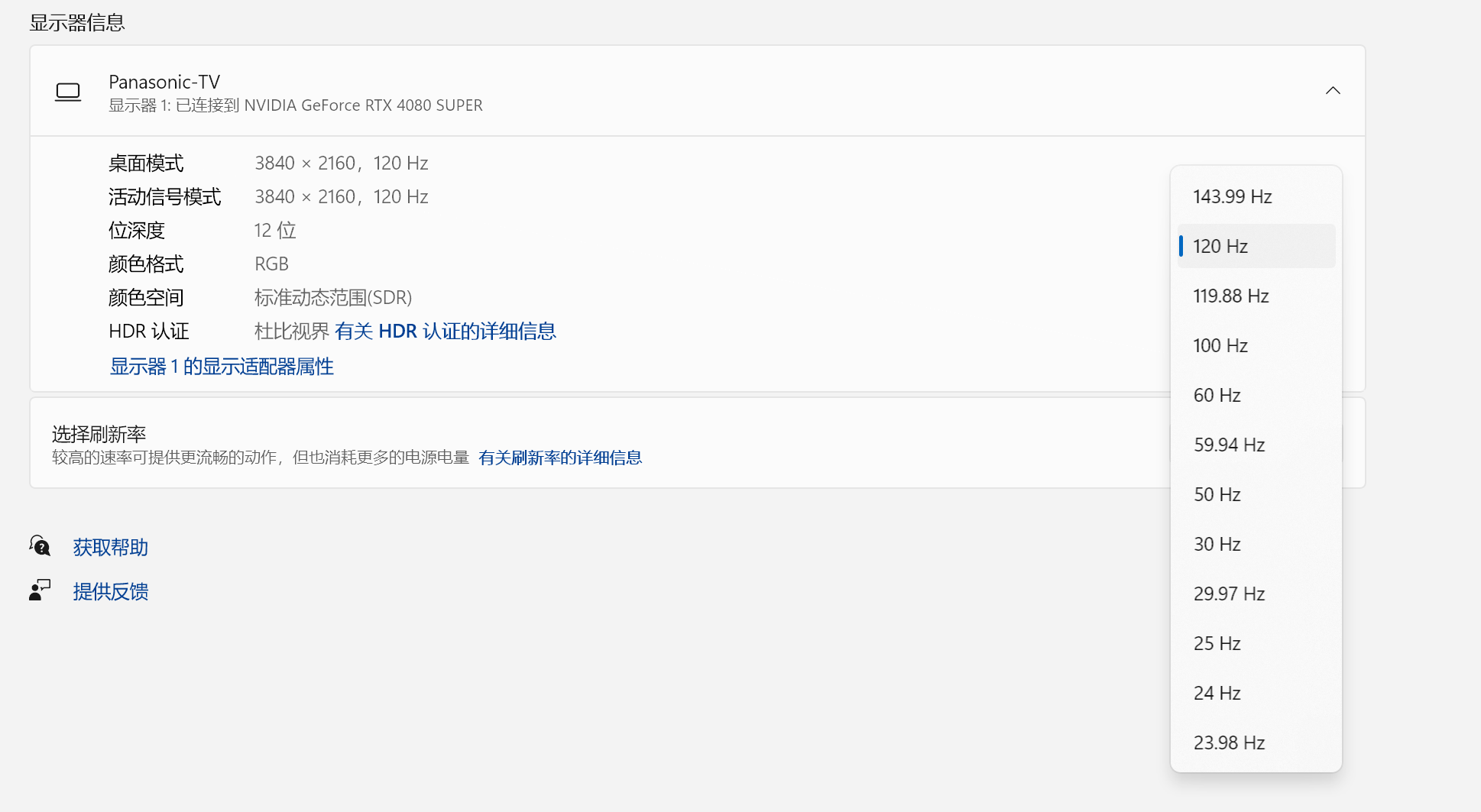Open refresh rate details link
The width and height of the screenshot is (1481, 812).
tap(559, 458)
